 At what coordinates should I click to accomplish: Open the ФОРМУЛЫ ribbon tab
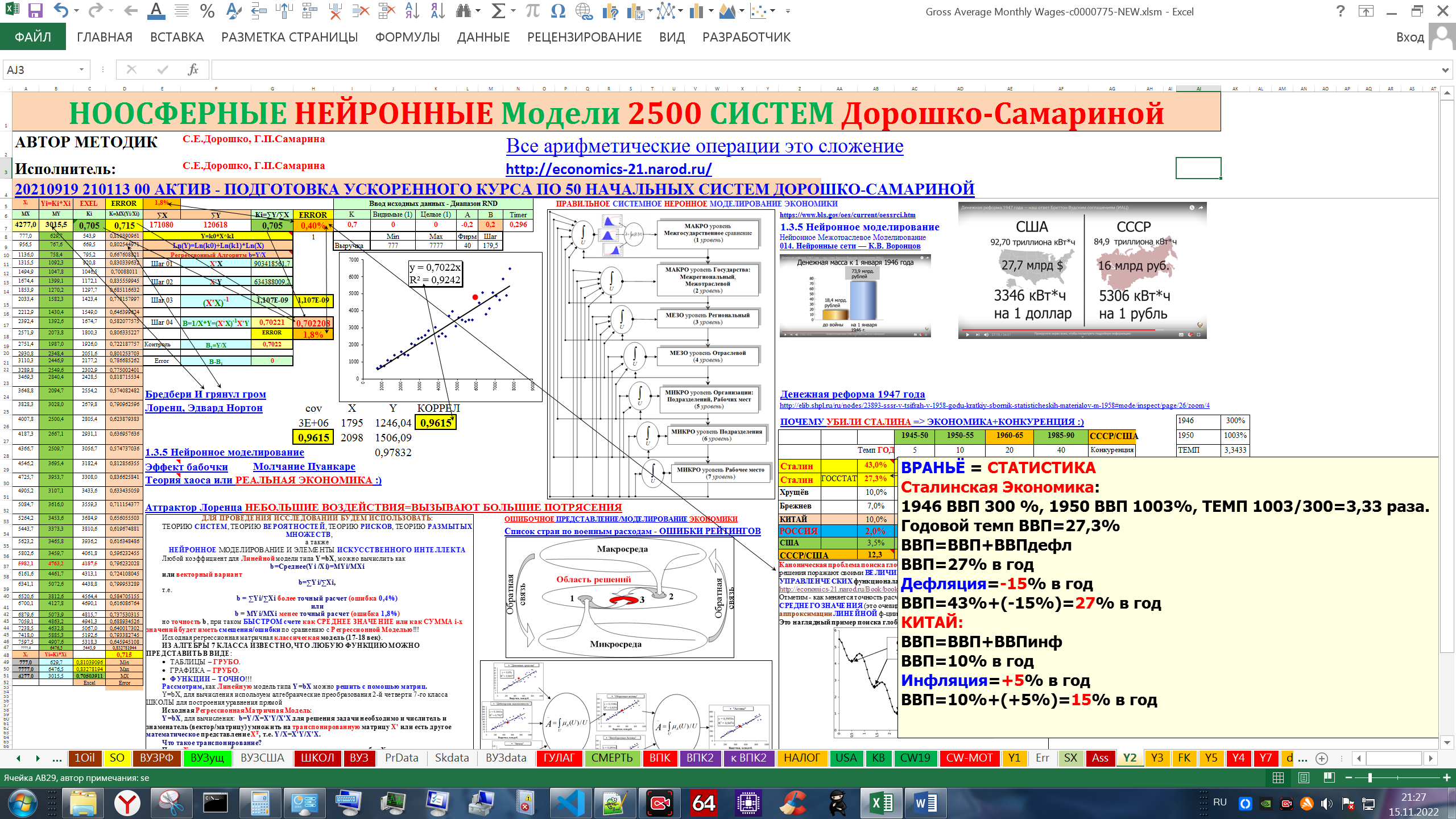407,38
